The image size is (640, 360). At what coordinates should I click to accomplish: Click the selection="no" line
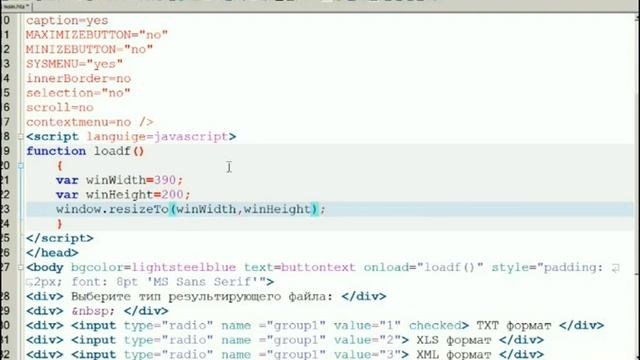point(78,93)
